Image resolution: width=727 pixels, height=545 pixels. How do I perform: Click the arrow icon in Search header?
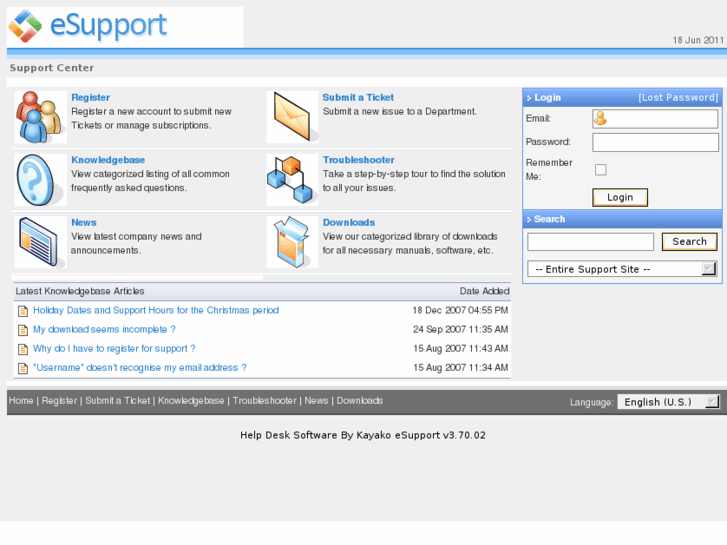[529, 219]
